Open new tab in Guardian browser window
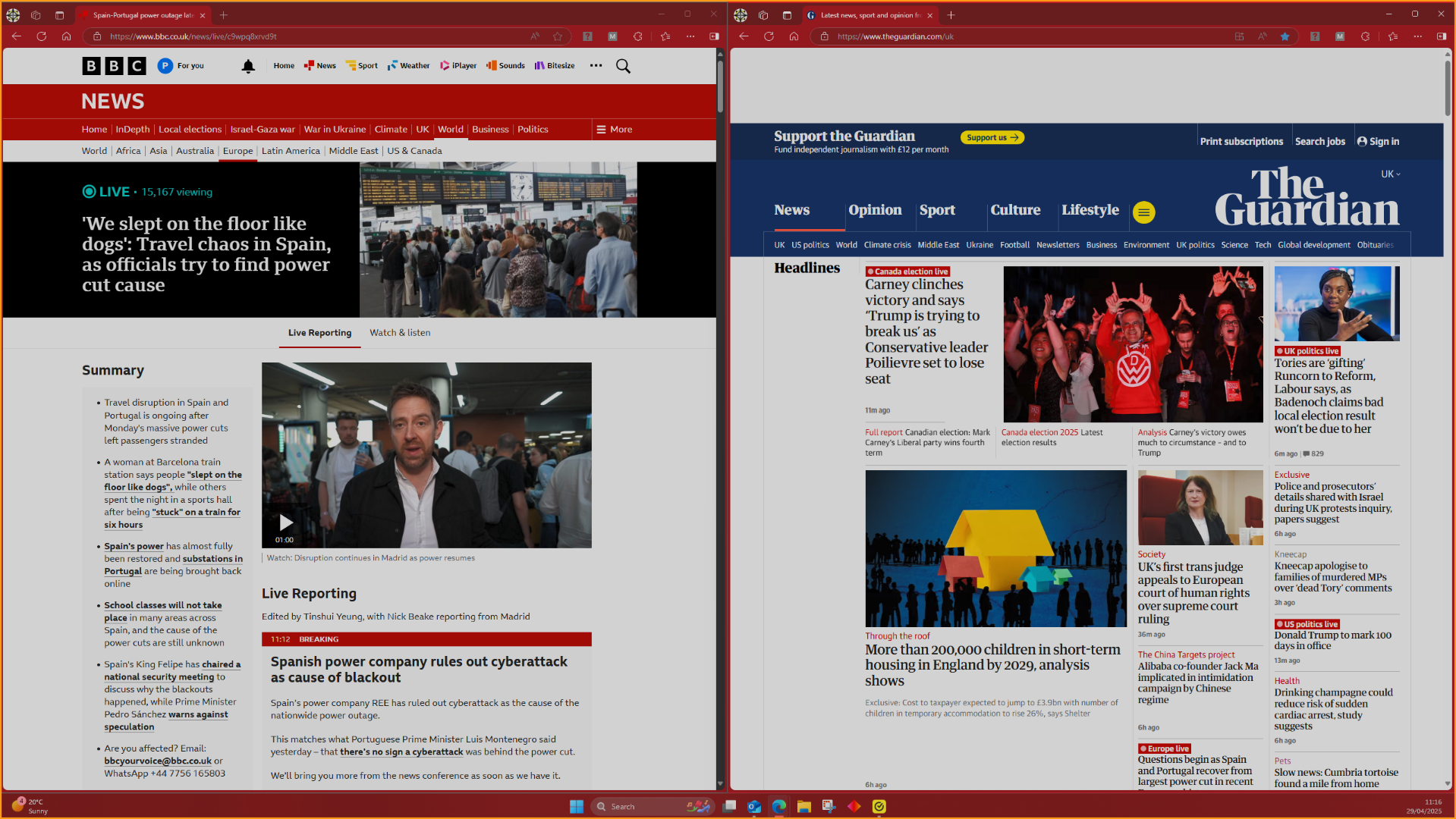1456x819 pixels. click(951, 15)
